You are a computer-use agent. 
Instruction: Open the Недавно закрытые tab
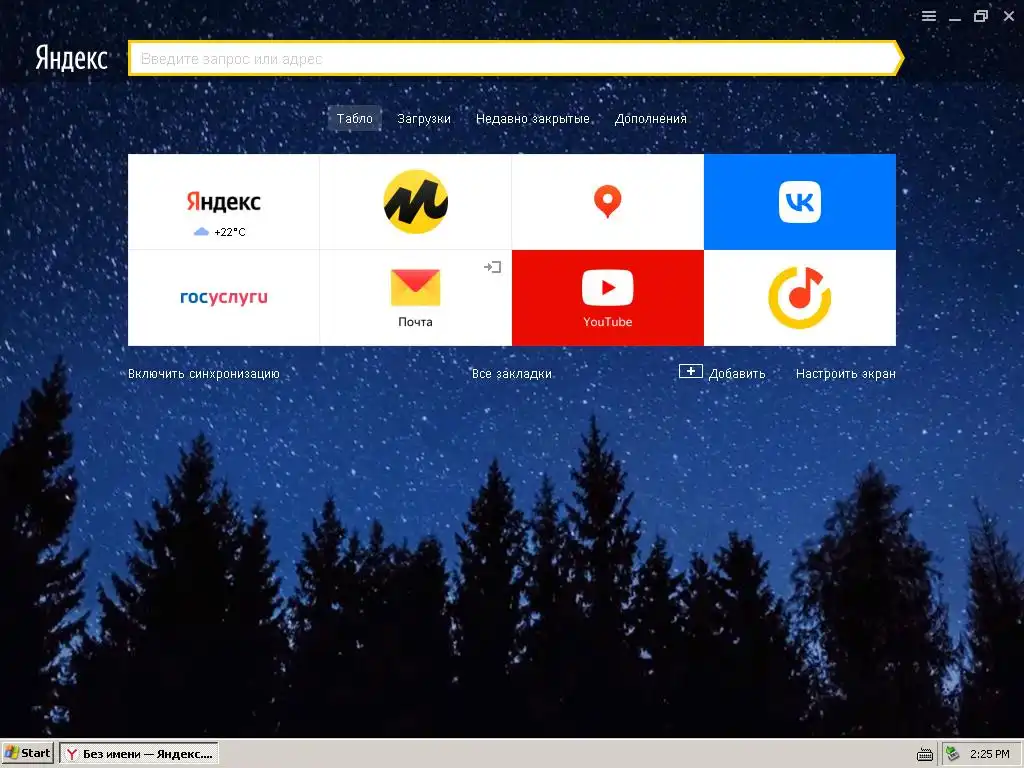(532, 118)
